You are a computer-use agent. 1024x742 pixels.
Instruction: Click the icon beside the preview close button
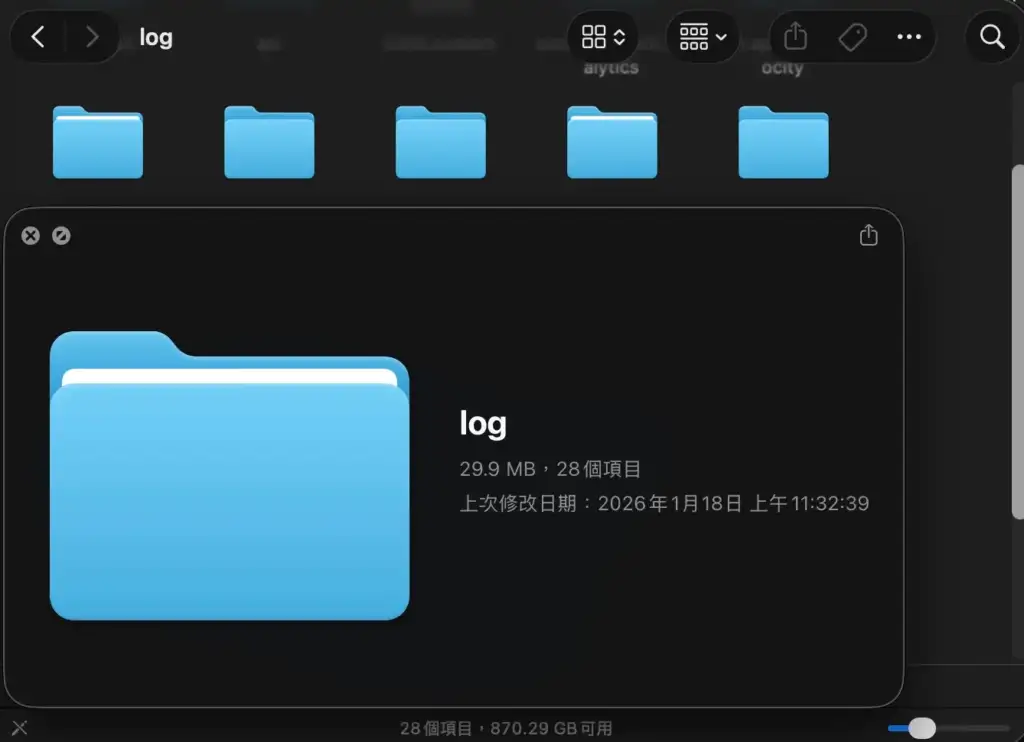coord(61,236)
